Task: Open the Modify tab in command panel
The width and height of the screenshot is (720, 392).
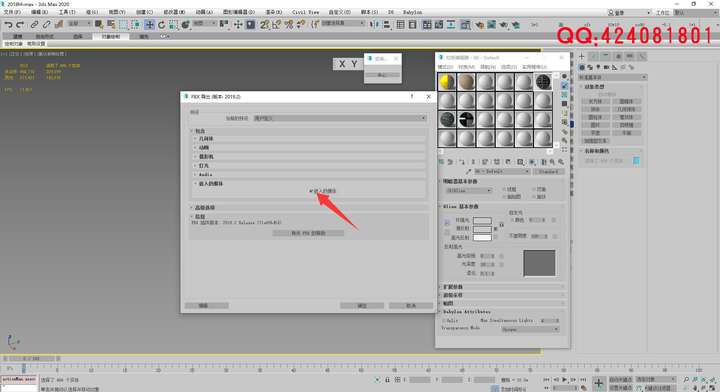Action: click(x=594, y=56)
